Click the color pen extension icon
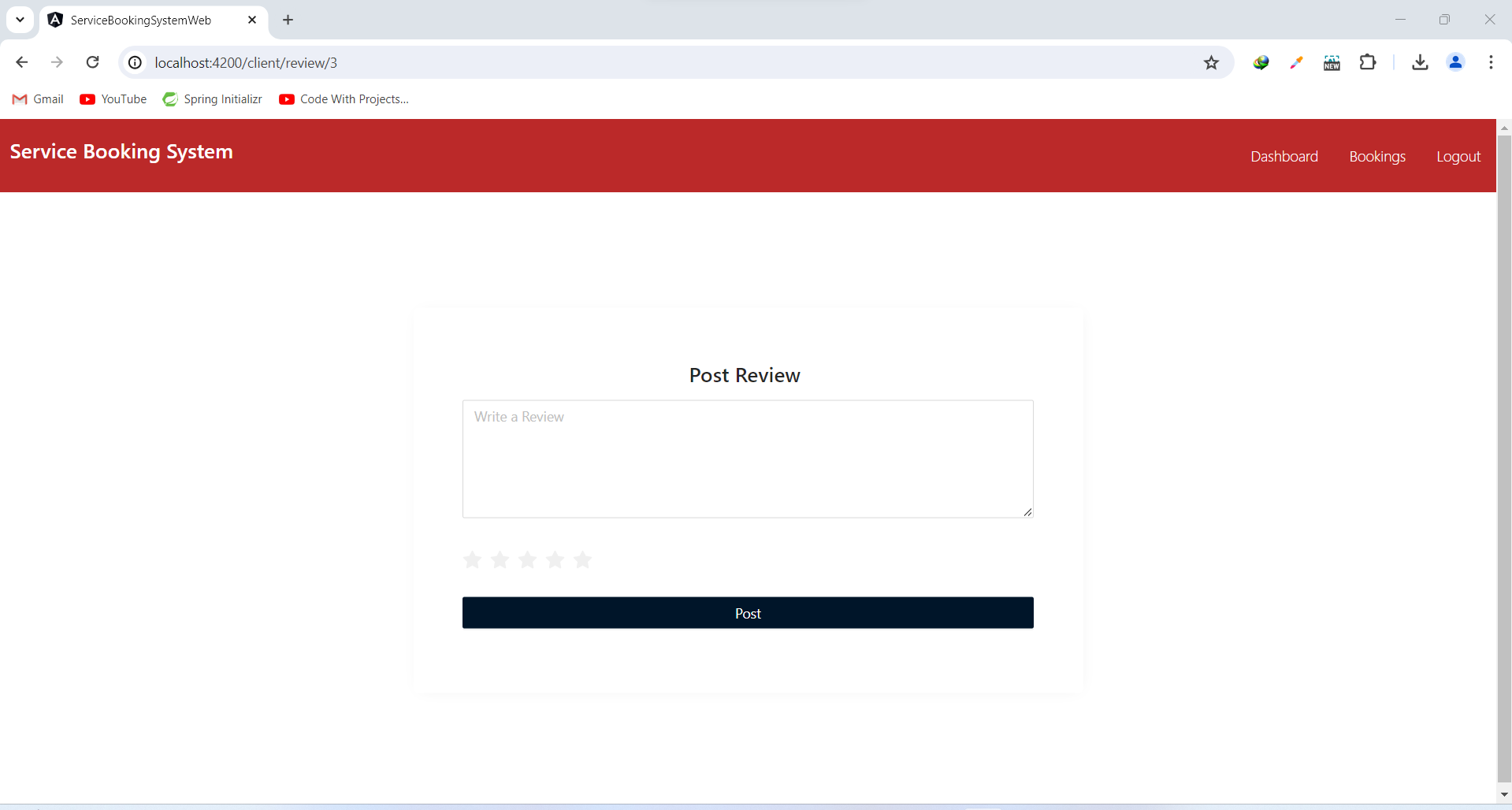This screenshot has height=810, width=1512. pyautogui.click(x=1296, y=62)
